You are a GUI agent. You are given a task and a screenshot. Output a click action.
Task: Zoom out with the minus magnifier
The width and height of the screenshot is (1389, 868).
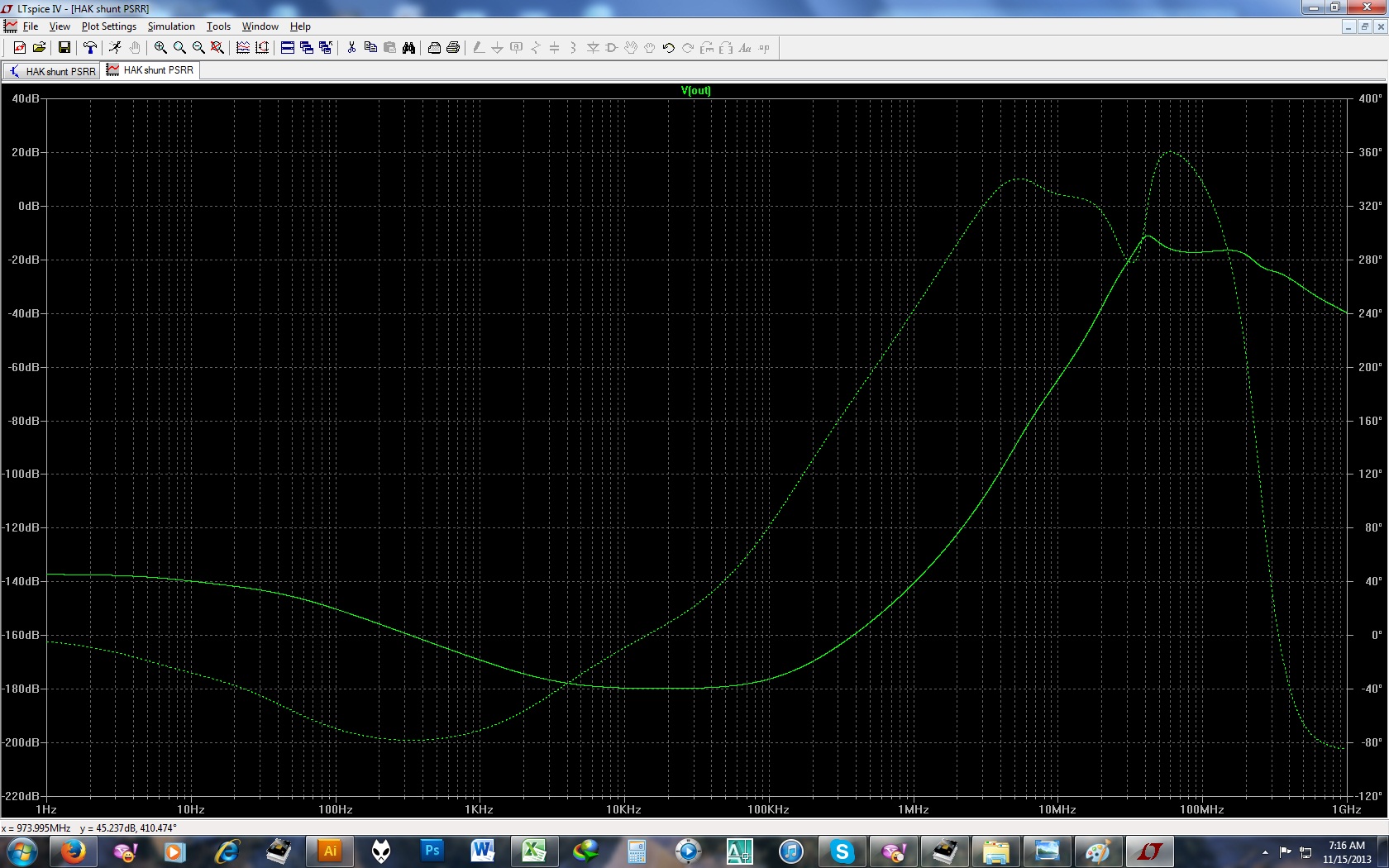point(198,48)
